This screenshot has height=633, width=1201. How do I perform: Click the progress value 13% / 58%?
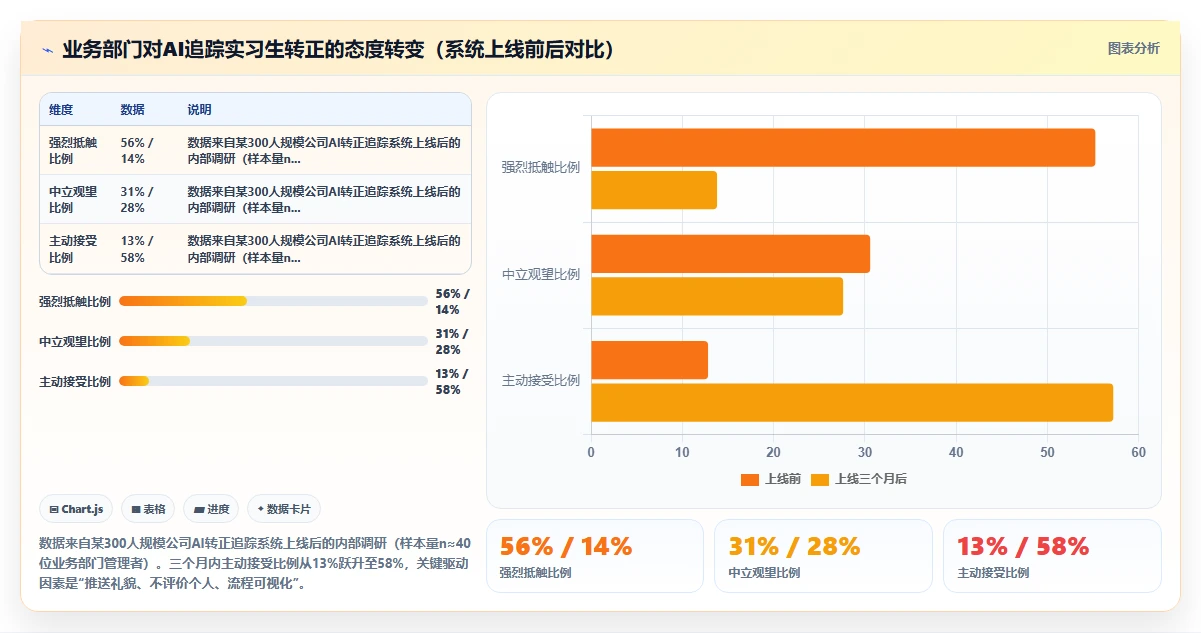tap(452, 381)
